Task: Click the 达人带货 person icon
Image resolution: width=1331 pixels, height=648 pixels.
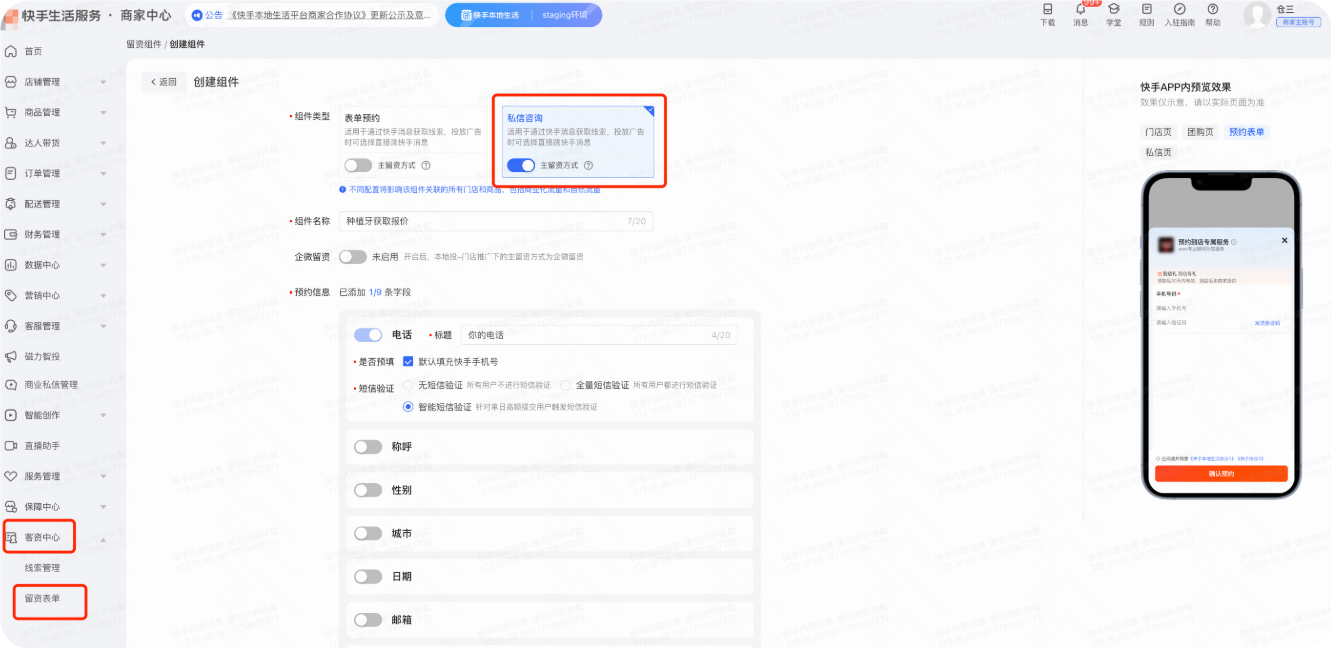Action: tap(11, 143)
